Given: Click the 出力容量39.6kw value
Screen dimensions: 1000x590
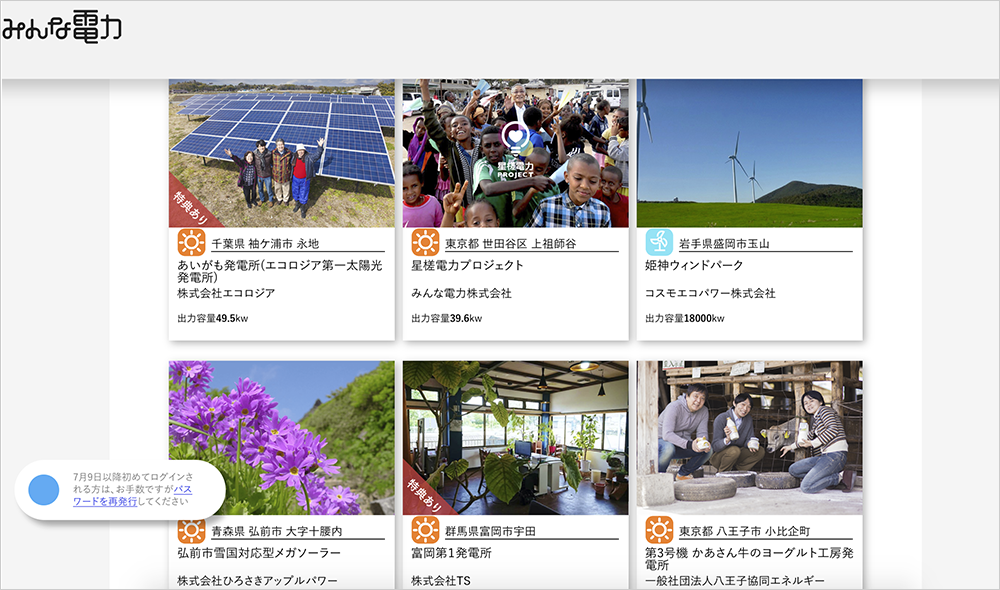Looking at the screenshot, I should pos(447,318).
